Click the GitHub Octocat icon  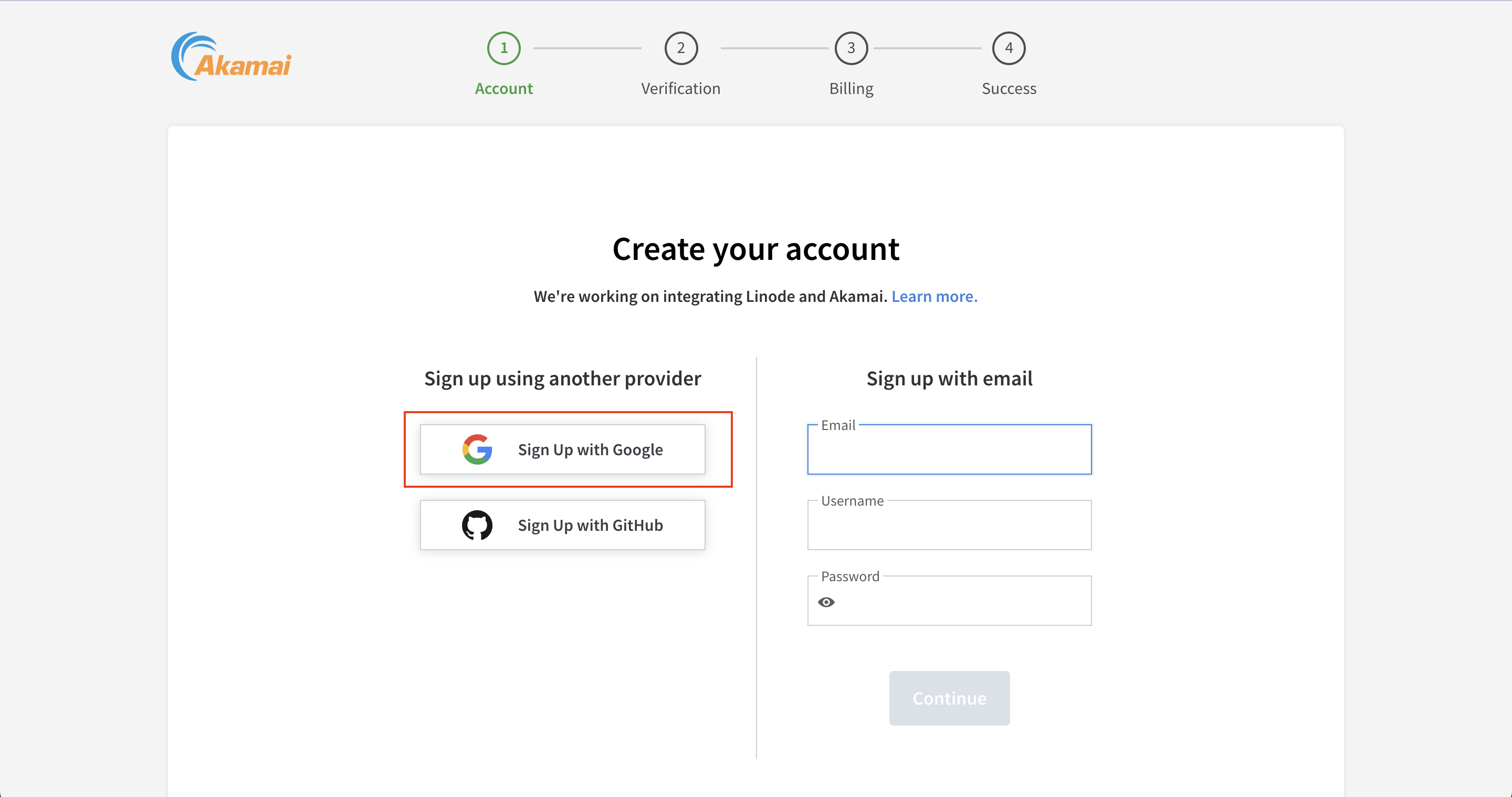click(x=478, y=525)
